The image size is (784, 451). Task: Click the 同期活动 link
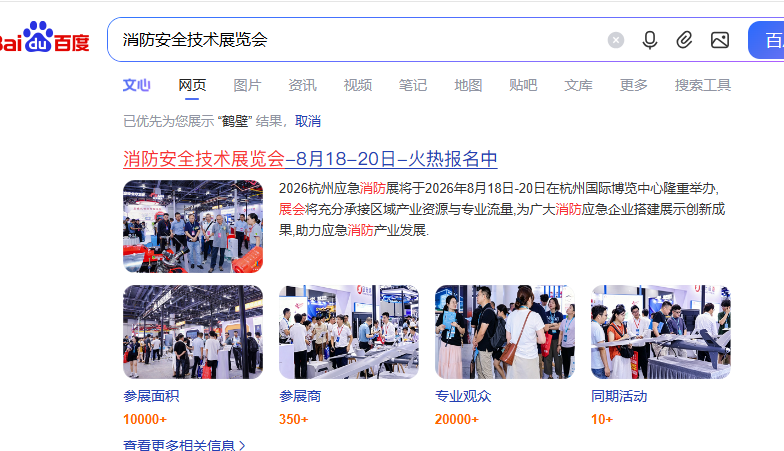619,396
